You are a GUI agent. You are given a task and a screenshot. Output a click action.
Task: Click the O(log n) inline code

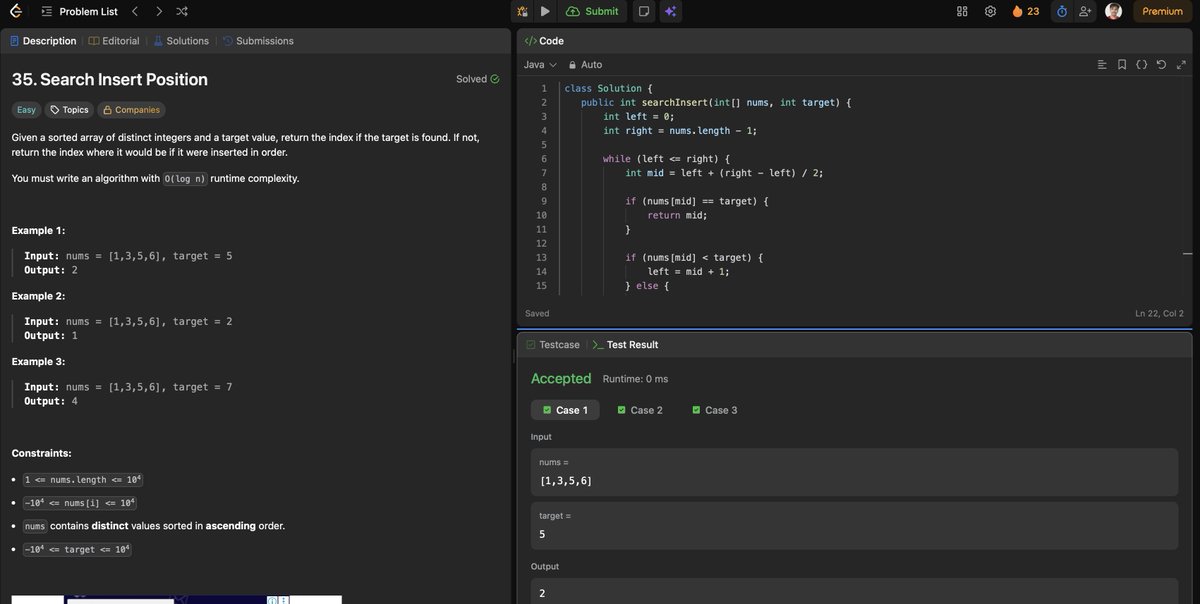(x=184, y=178)
